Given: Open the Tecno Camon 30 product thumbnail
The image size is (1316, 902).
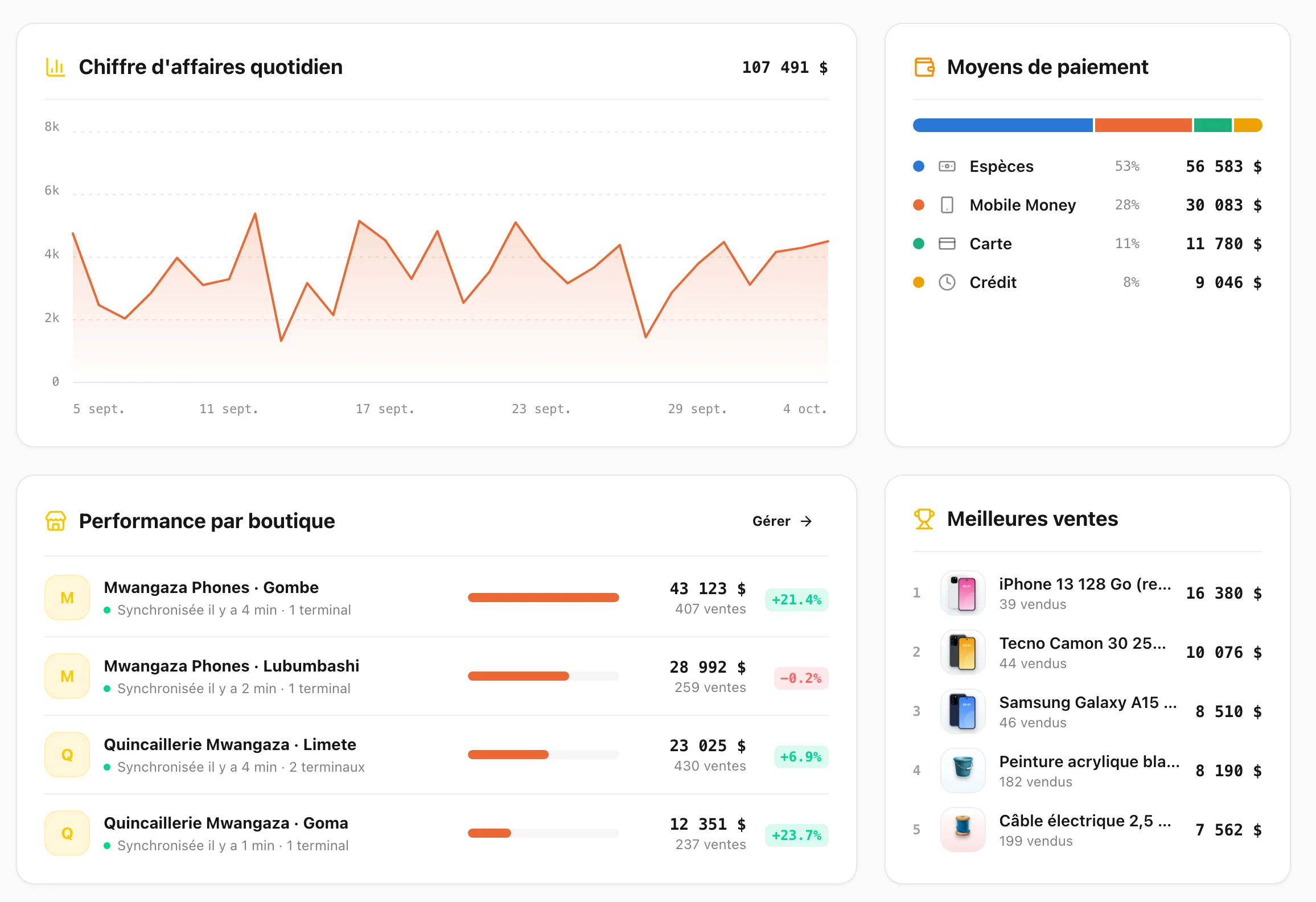Looking at the screenshot, I should coord(963,652).
